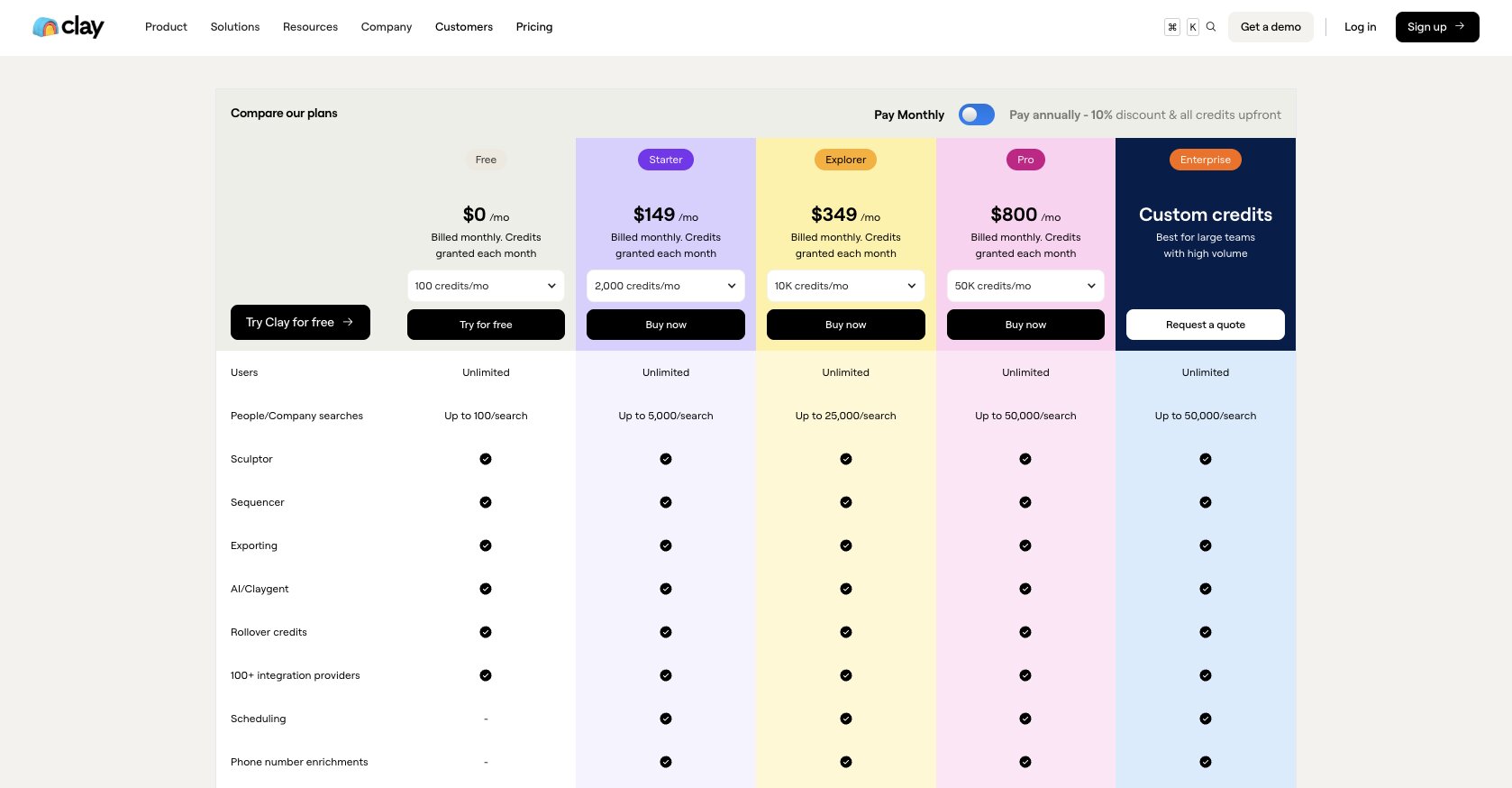Screen dimensions: 1512x788
Task: Click Sculptor checkmark in Free column
Action: point(486,459)
